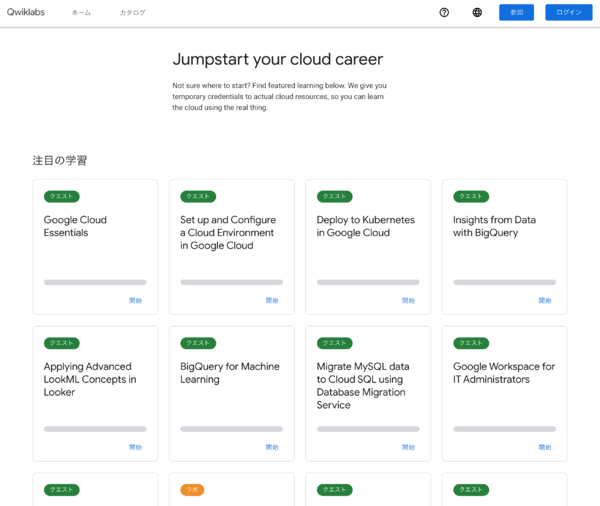600x506 pixels.
Task: Click 開始 on Google Cloud Essentials card
Action: (135, 300)
